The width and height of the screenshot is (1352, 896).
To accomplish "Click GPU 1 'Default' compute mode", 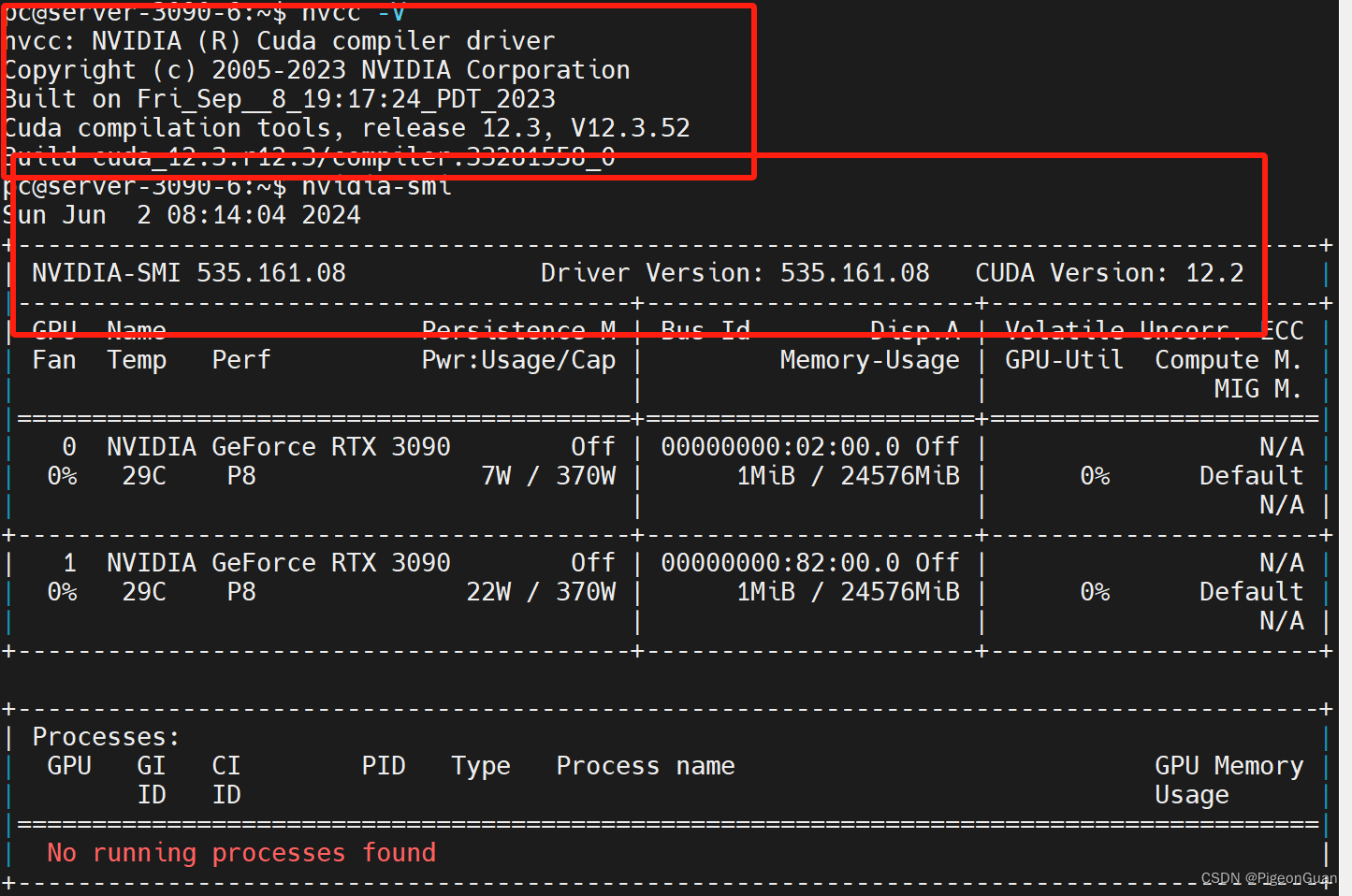I will 1251,592.
